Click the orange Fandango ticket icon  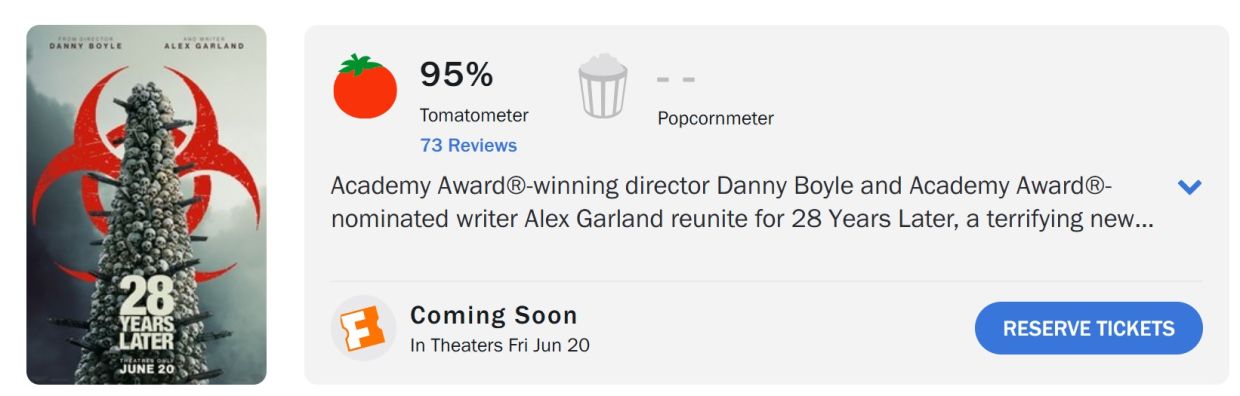click(364, 328)
